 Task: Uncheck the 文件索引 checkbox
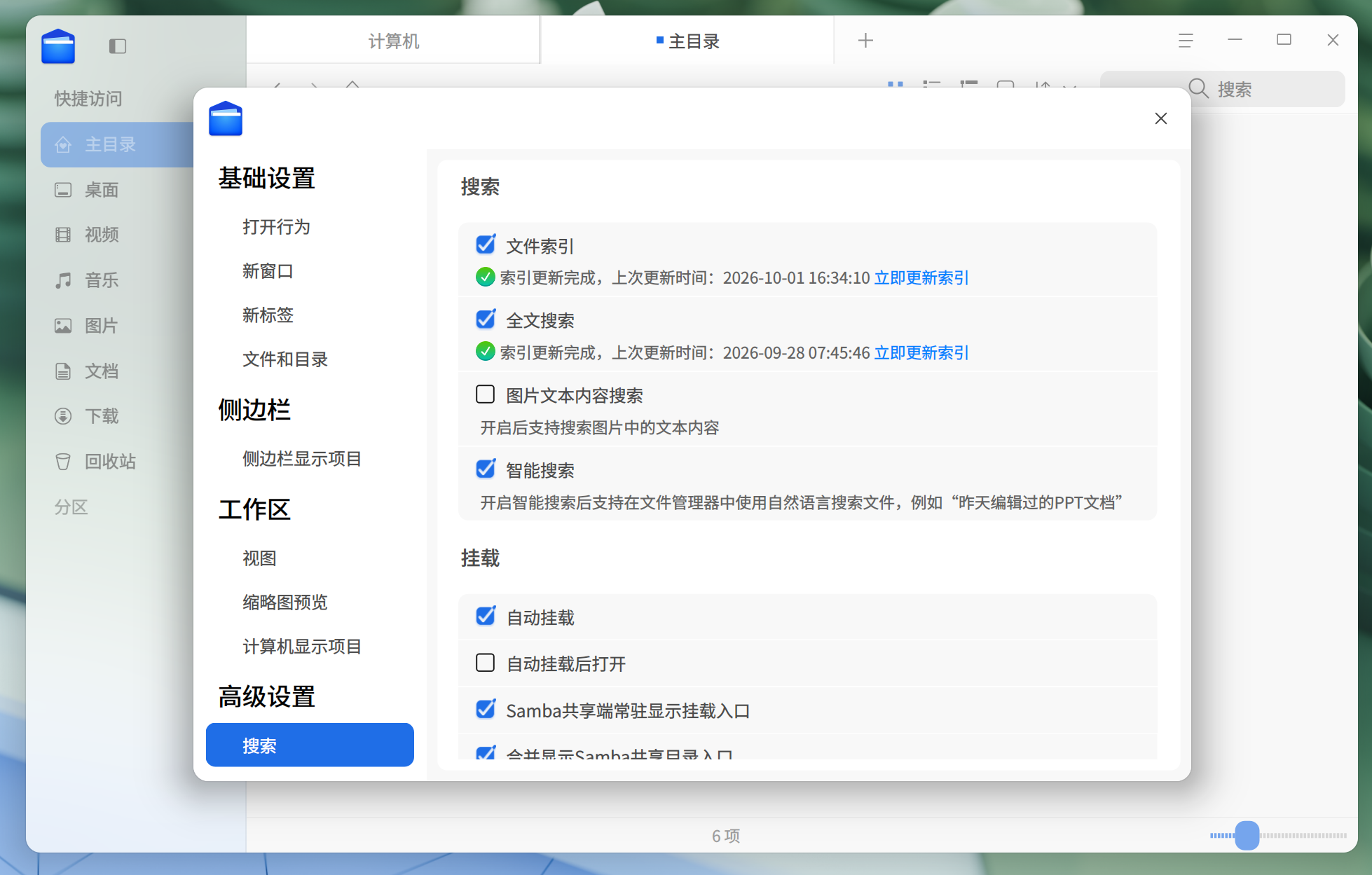click(486, 244)
